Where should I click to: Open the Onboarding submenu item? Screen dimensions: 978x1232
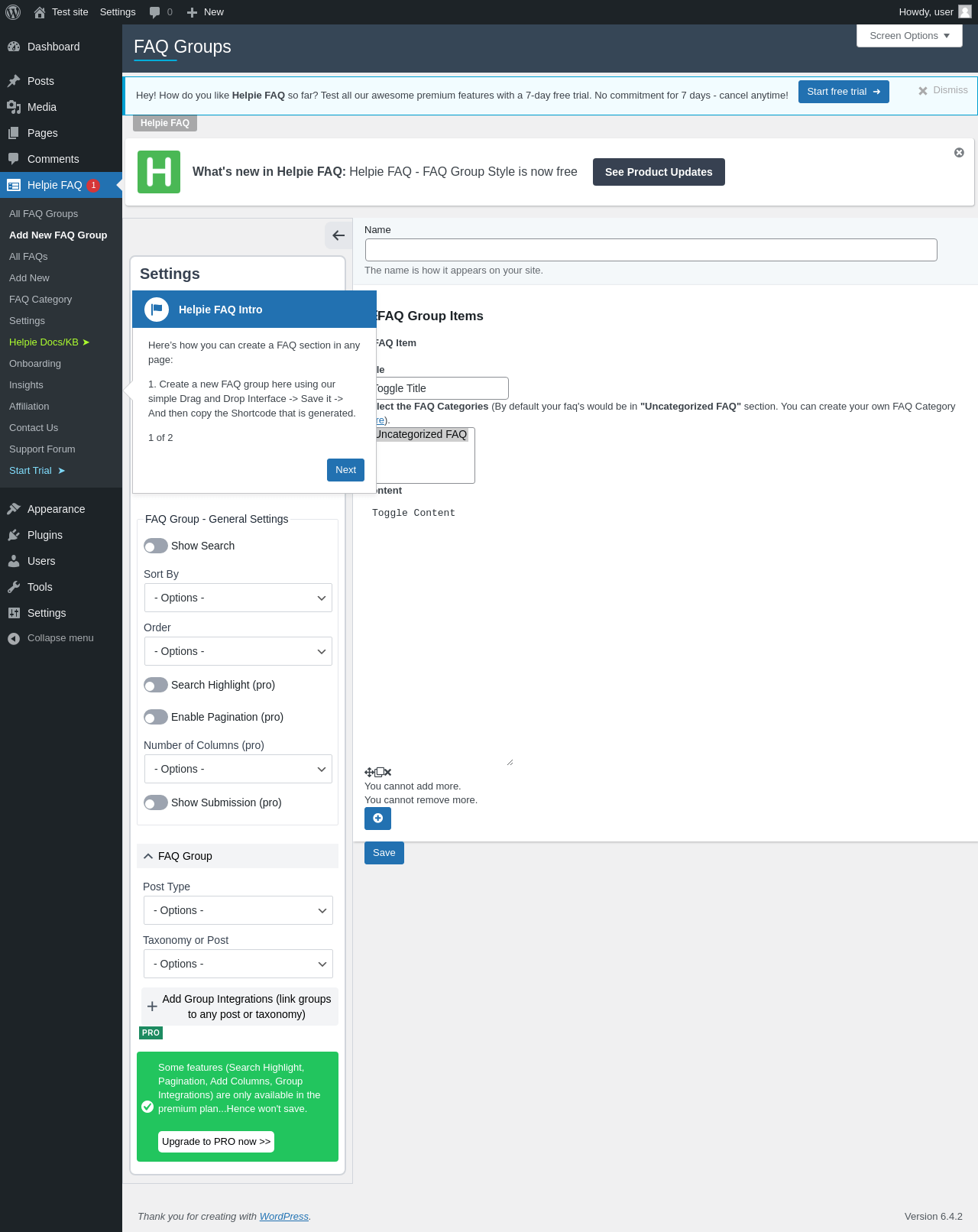[x=35, y=364]
